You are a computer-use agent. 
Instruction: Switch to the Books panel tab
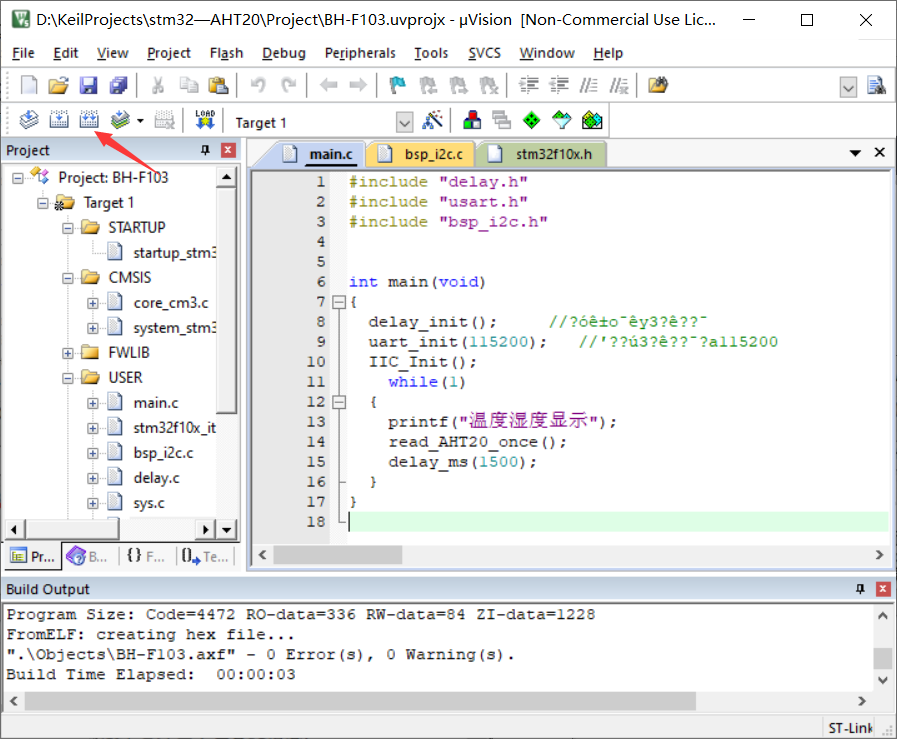coord(88,556)
